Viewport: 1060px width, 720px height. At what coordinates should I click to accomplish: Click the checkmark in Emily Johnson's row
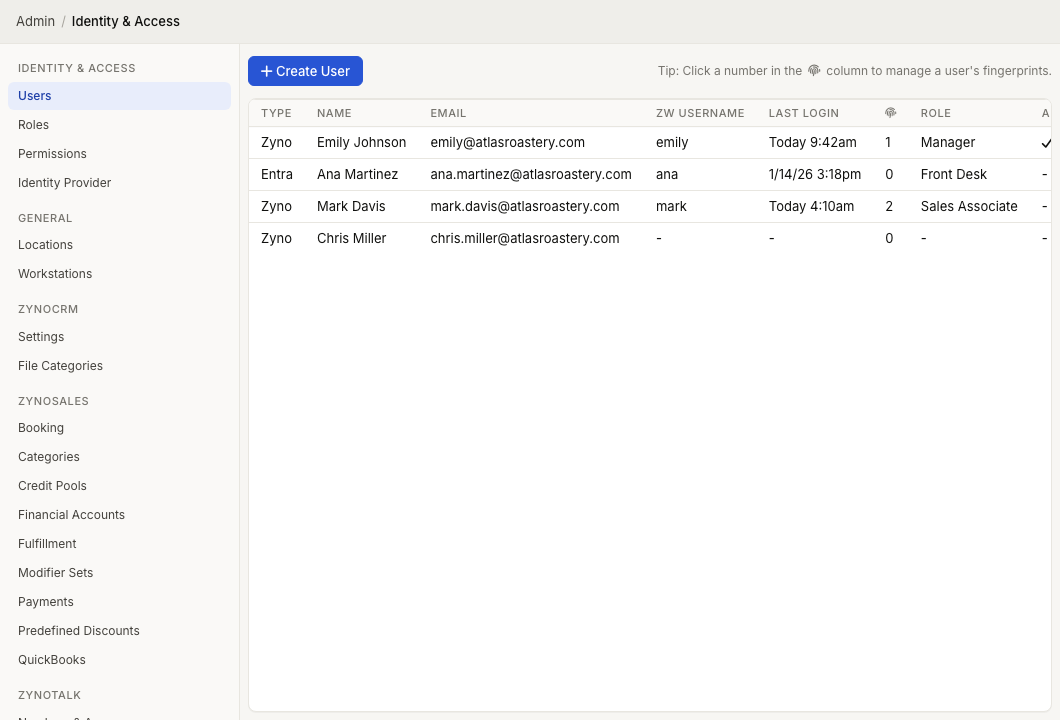(1046, 143)
